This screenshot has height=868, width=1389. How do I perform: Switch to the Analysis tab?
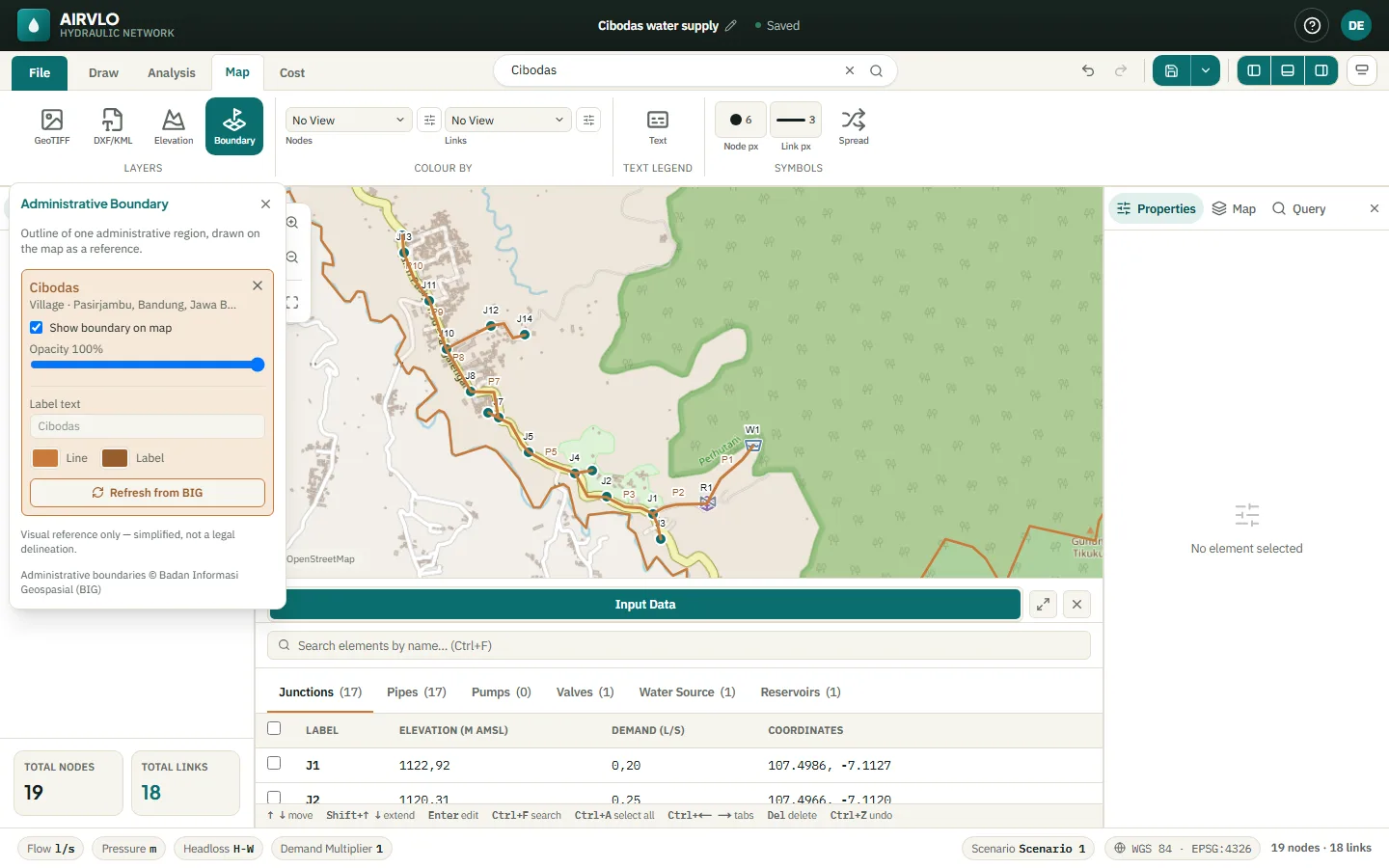172,73
